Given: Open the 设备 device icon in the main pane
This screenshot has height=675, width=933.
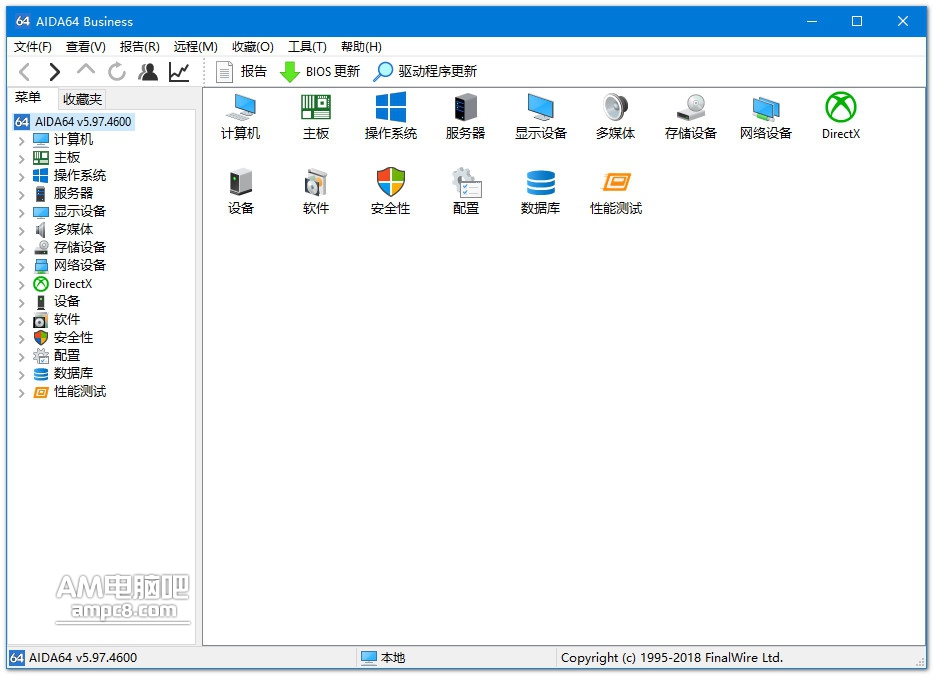Looking at the screenshot, I should coord(240,192).
